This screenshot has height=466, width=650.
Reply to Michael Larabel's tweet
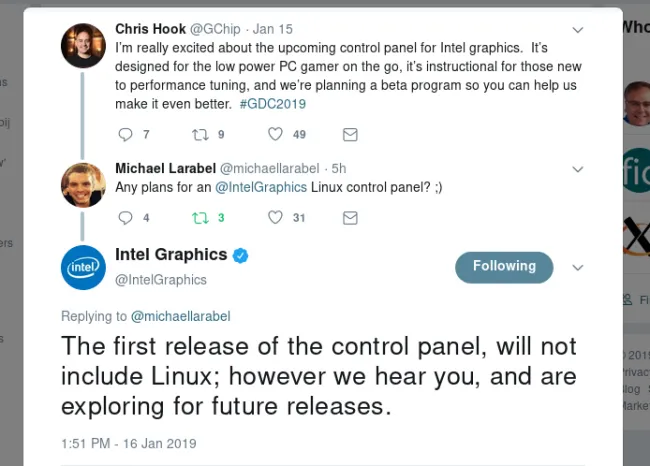(125, 218)
